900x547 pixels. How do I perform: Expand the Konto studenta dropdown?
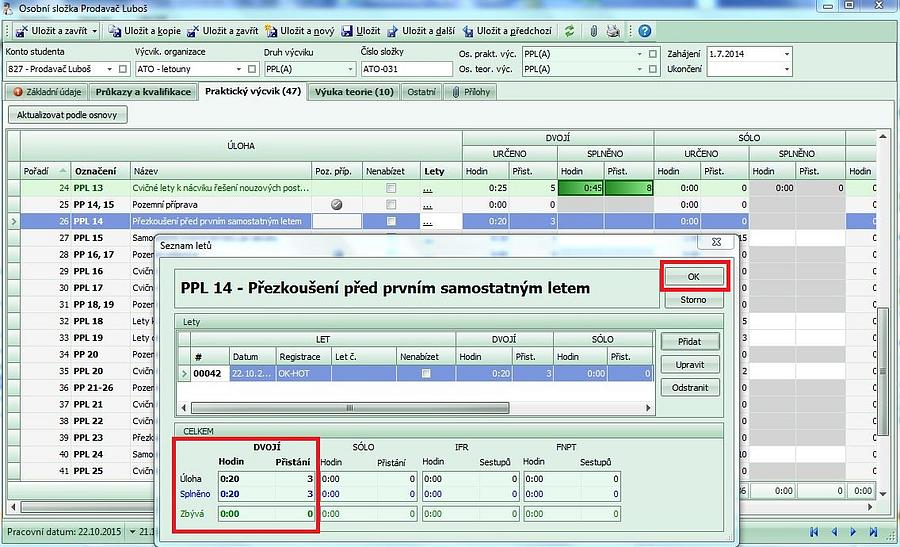[x=108, y=69]
